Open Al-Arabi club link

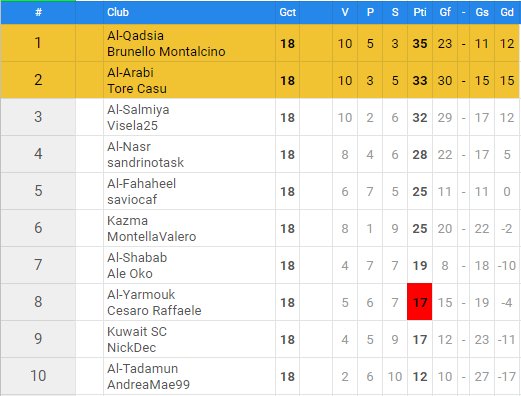(130, 72)
